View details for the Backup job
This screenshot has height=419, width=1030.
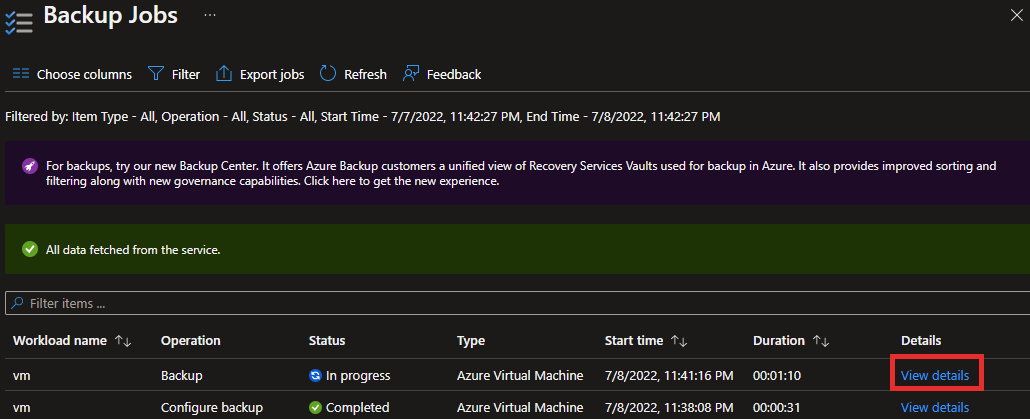point(935,376)
